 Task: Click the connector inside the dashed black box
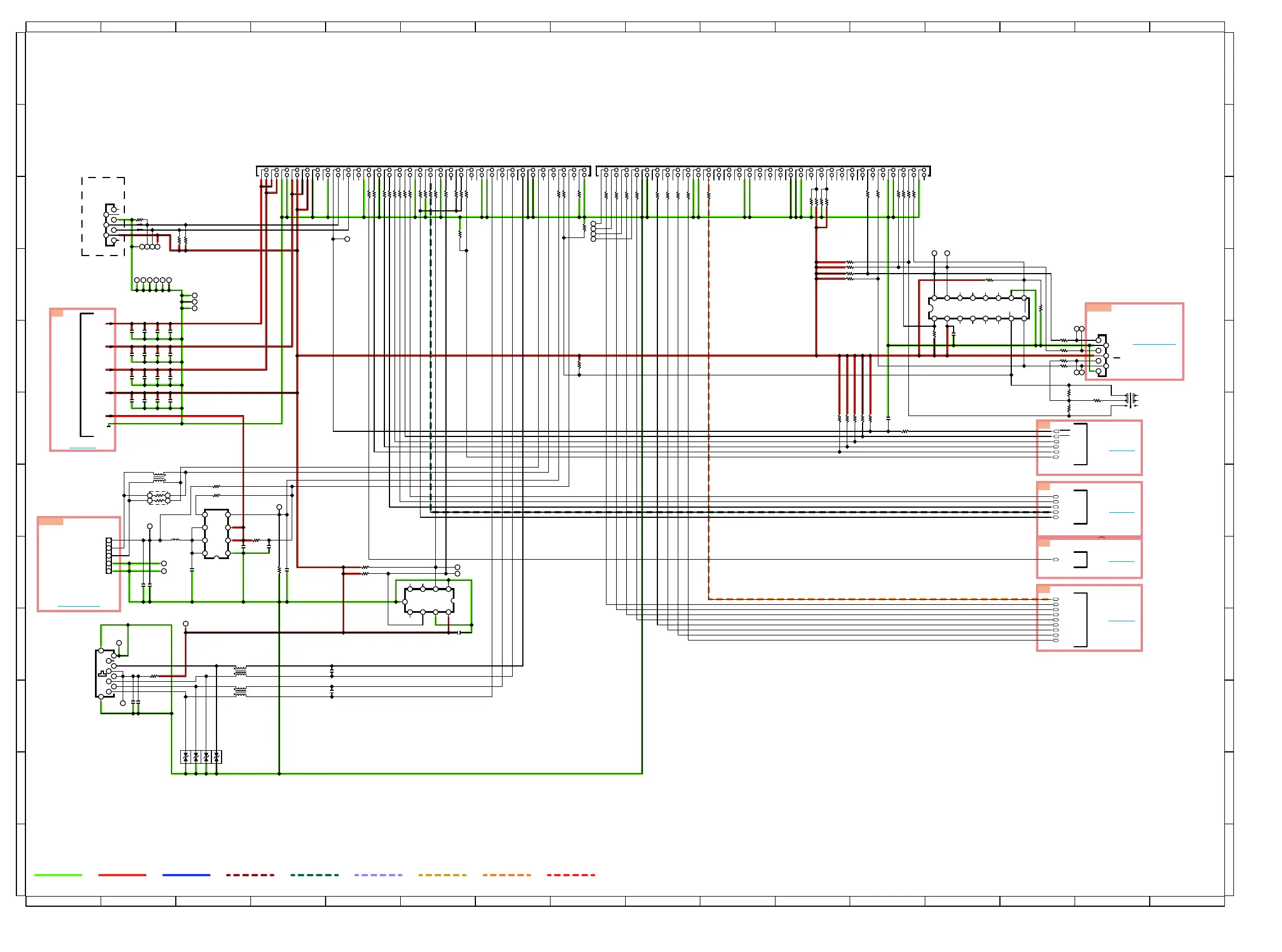pos(110,225)
